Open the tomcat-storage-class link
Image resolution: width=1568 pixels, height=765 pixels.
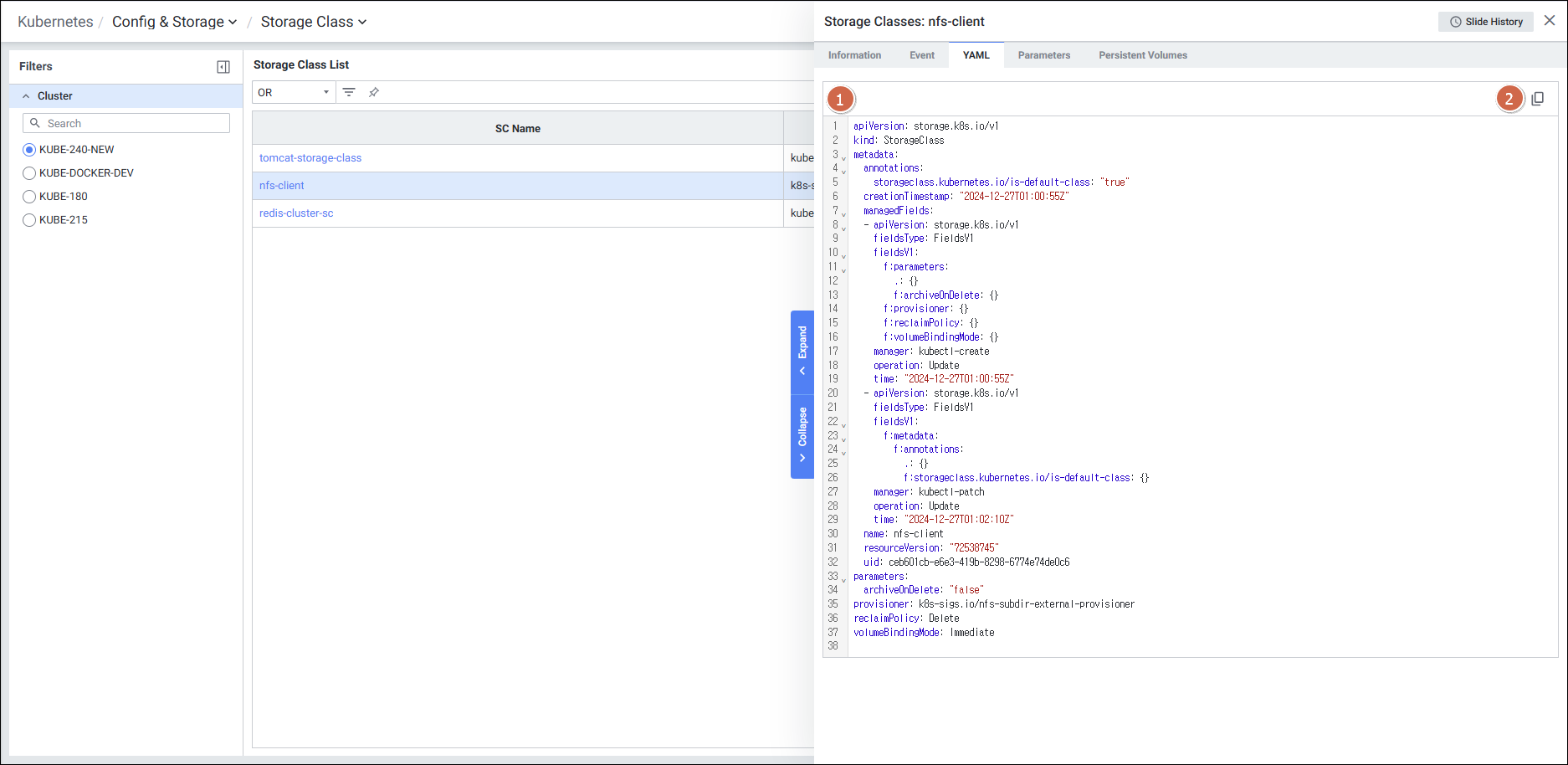(x=310, y=158)
